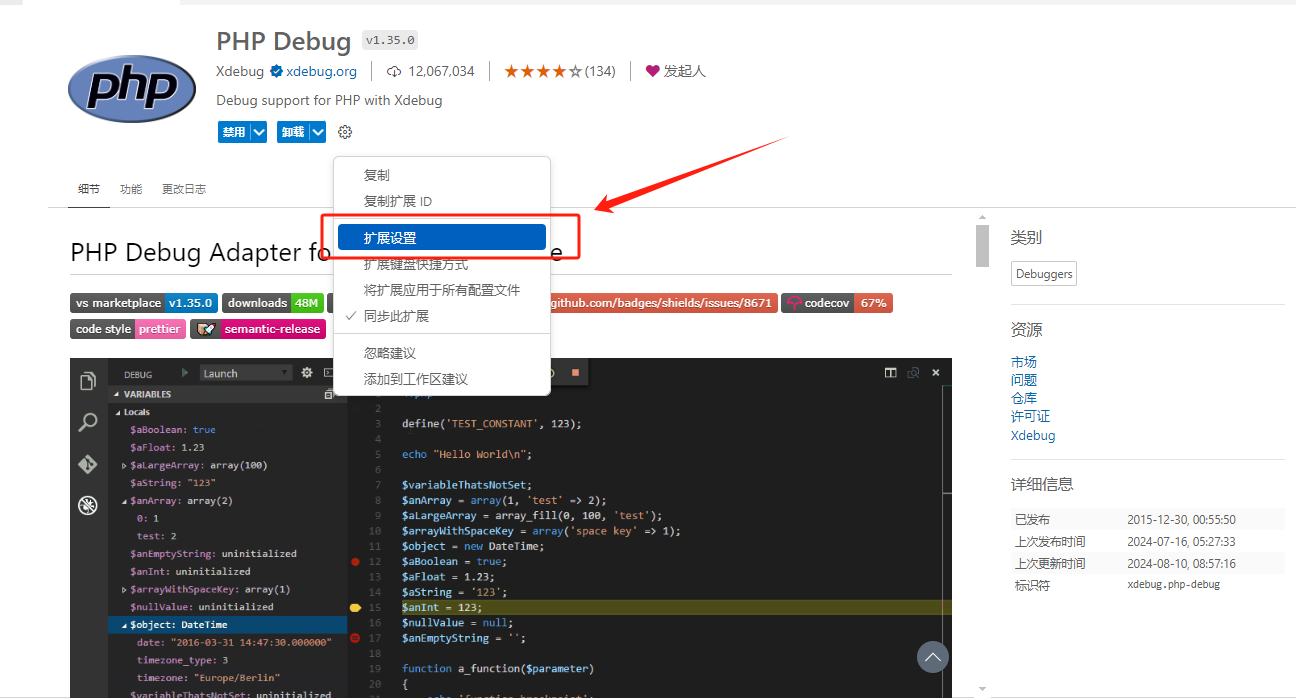Image resolution: width=1296 pixels, height=698 pixels.
Task: Open the 仓库 resource link
Action: point(1024,398)
